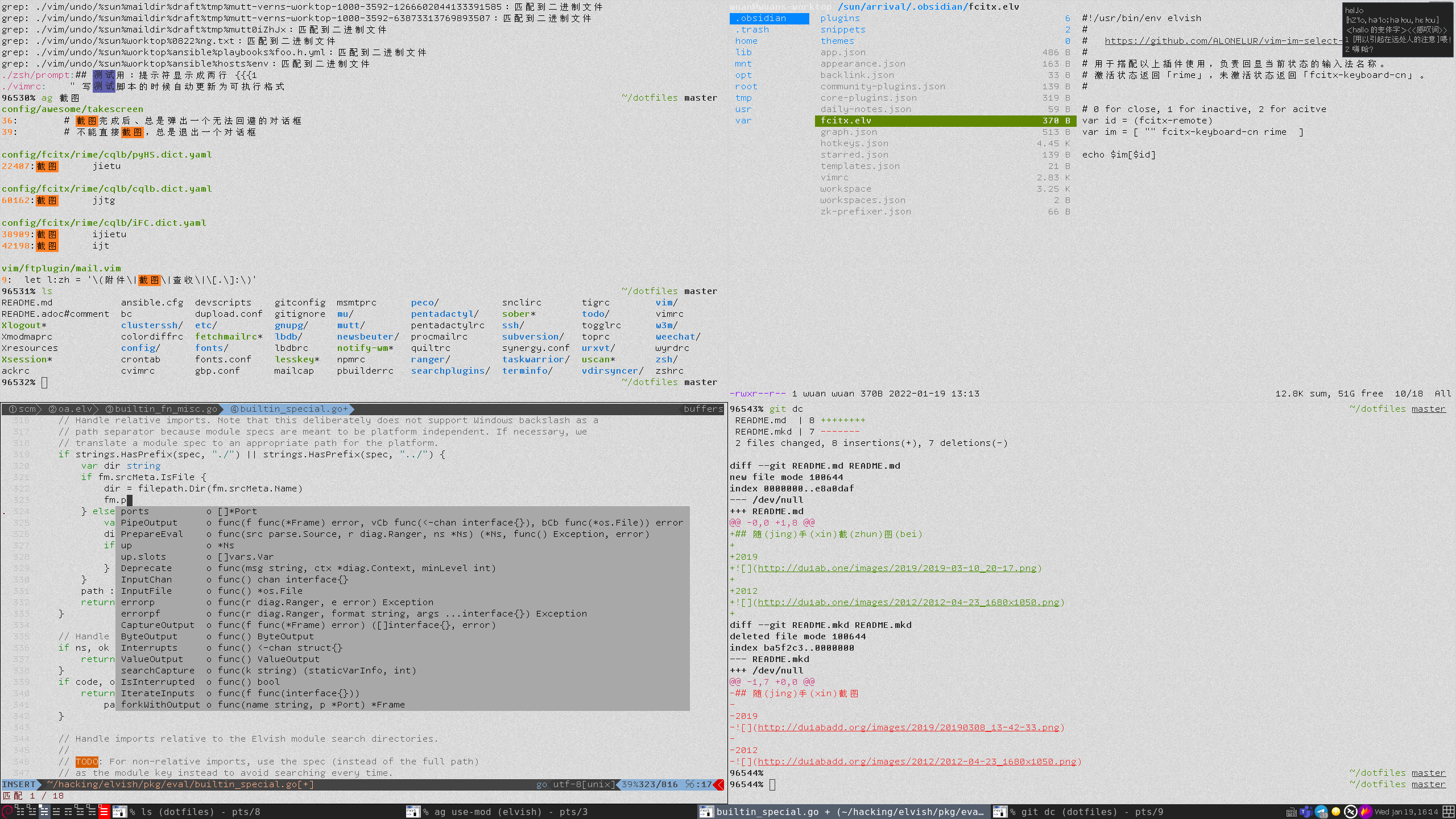Image resolution: width=1456 pixels, height=819 pixels.
Task: Click the yellow circle tray icon
Action: [x=1335, y=812]
